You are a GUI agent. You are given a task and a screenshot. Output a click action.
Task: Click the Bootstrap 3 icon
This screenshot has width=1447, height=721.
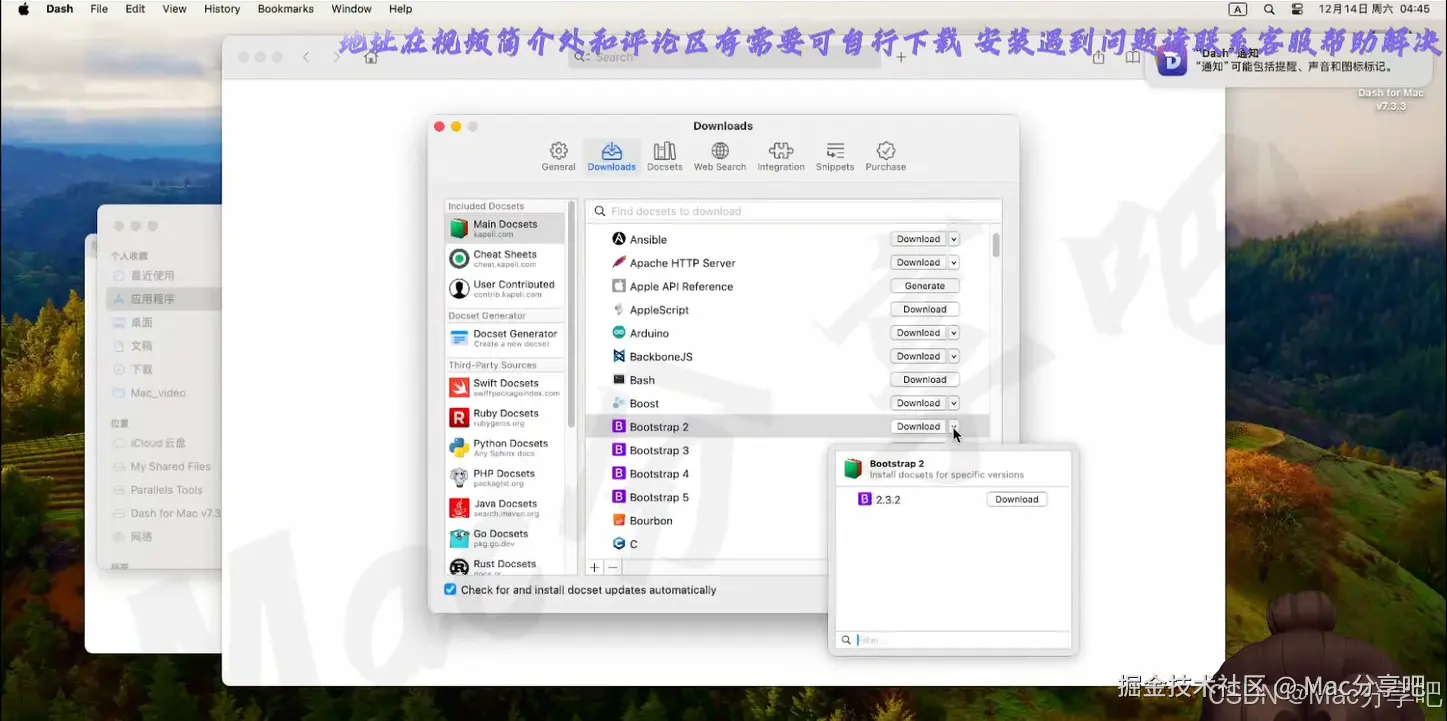619,450
